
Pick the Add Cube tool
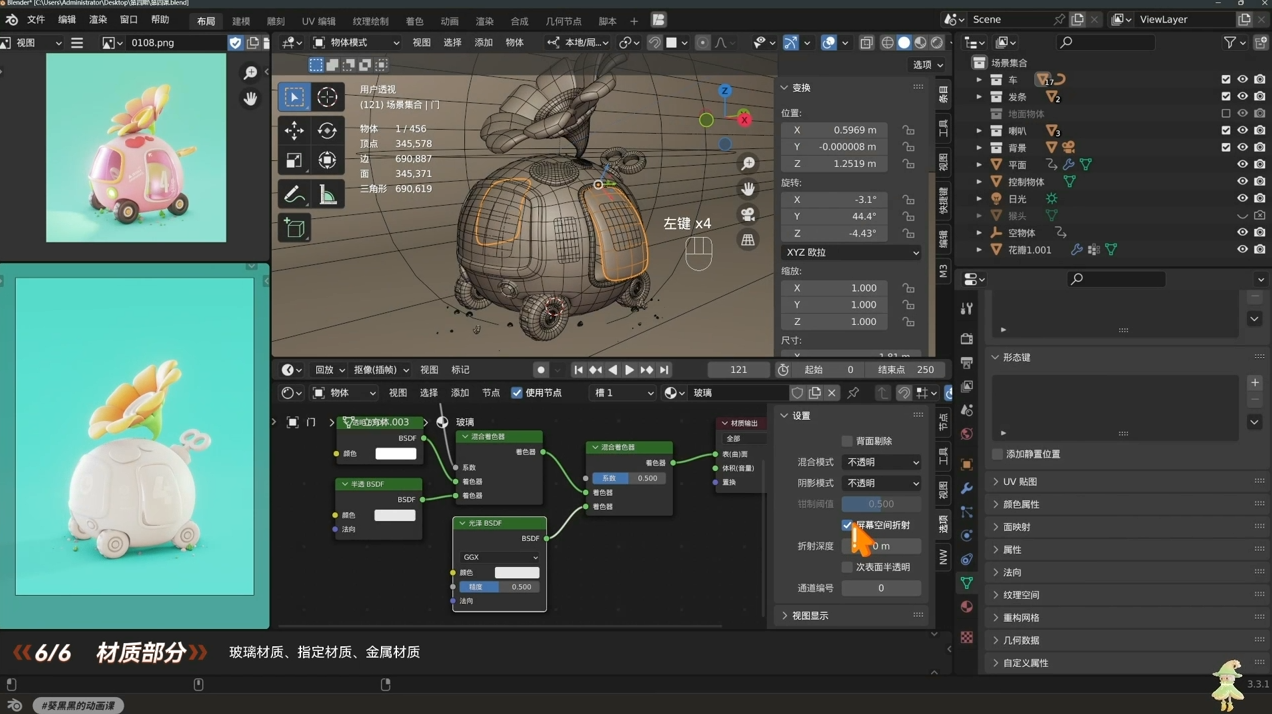(294, 228)
